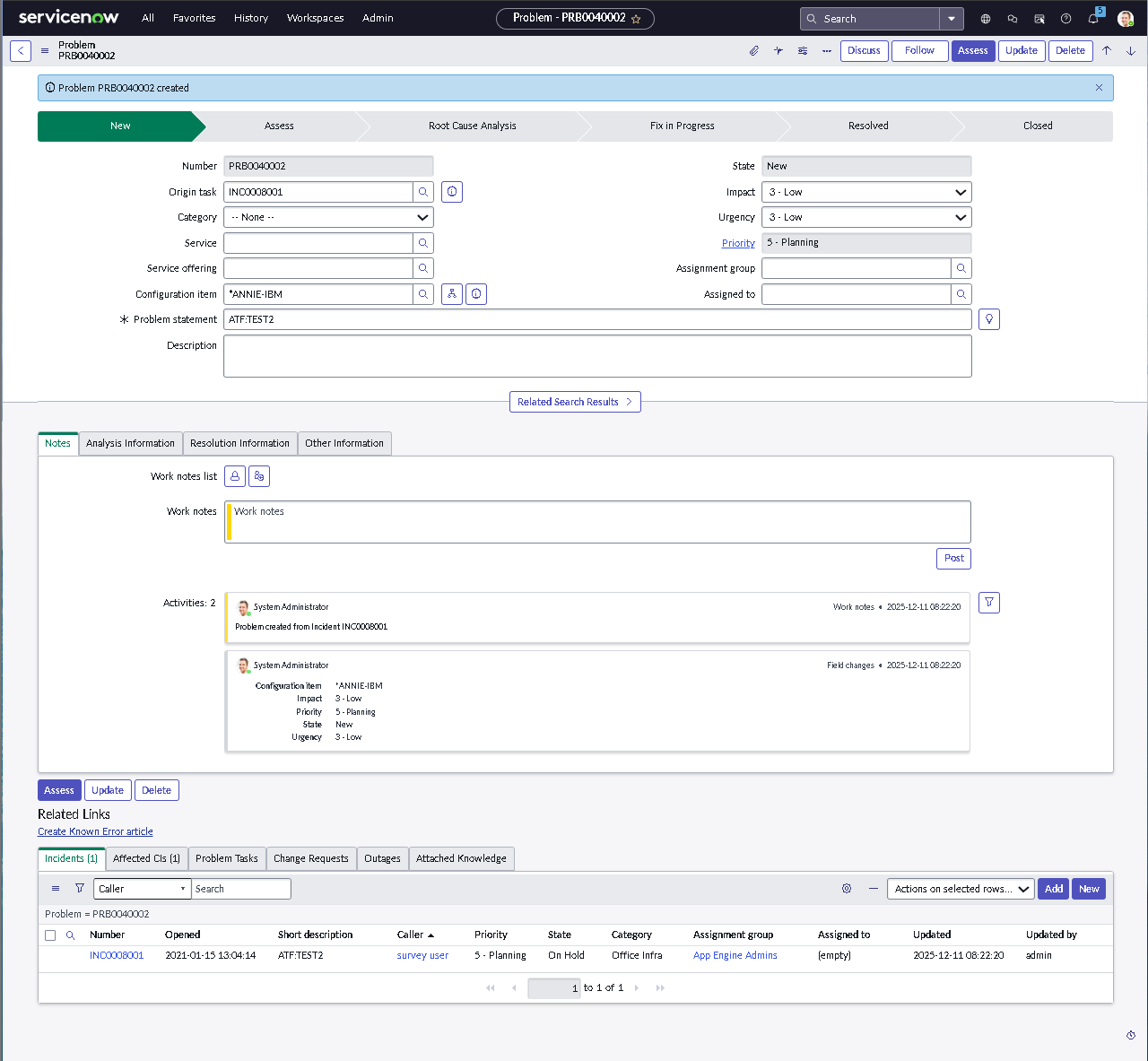Open the Impact dropdown
The height and width of the screenshot is (1061, 1148).
865,191
